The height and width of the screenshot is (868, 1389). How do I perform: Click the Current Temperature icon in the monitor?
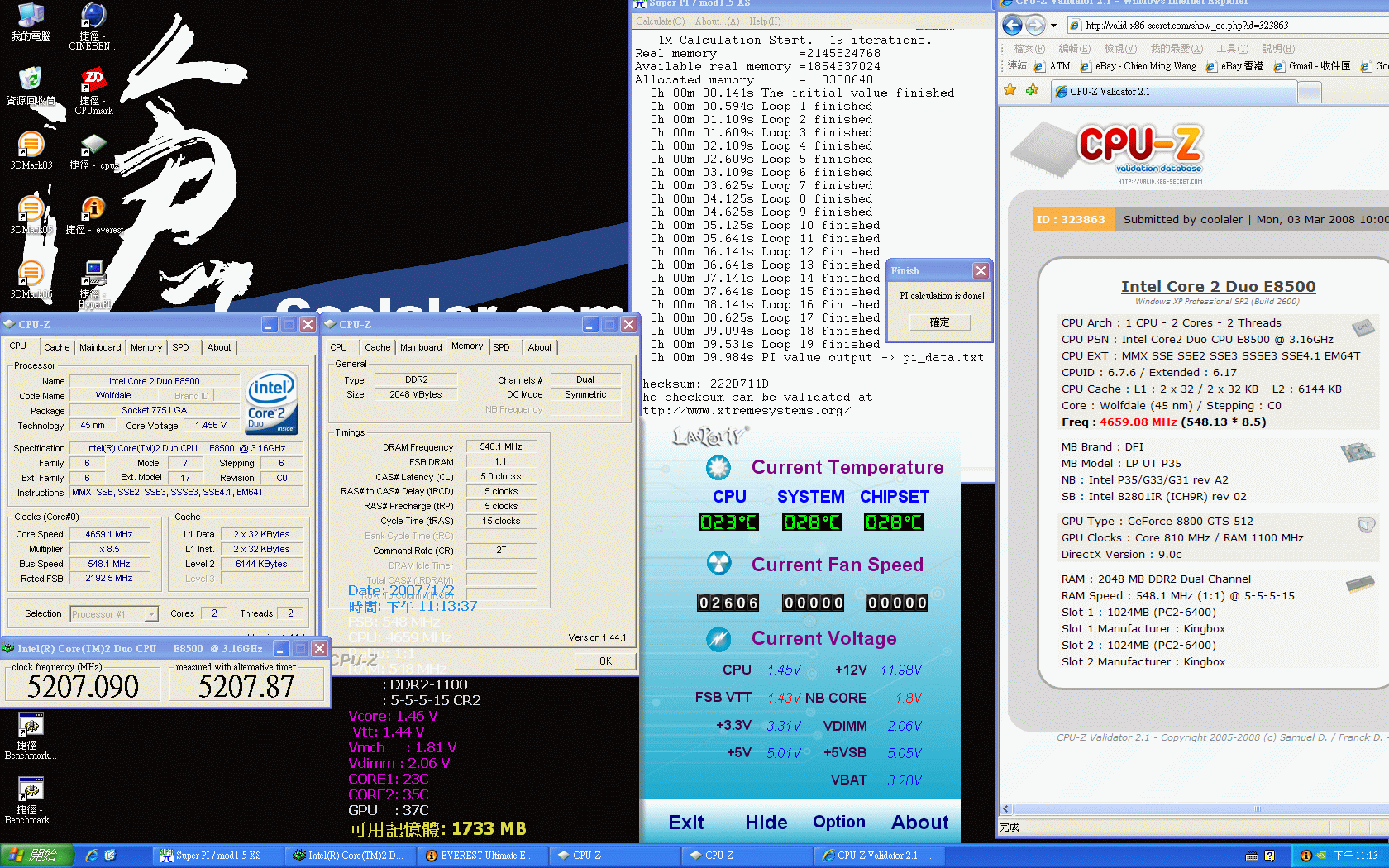(x=718, y=468)
